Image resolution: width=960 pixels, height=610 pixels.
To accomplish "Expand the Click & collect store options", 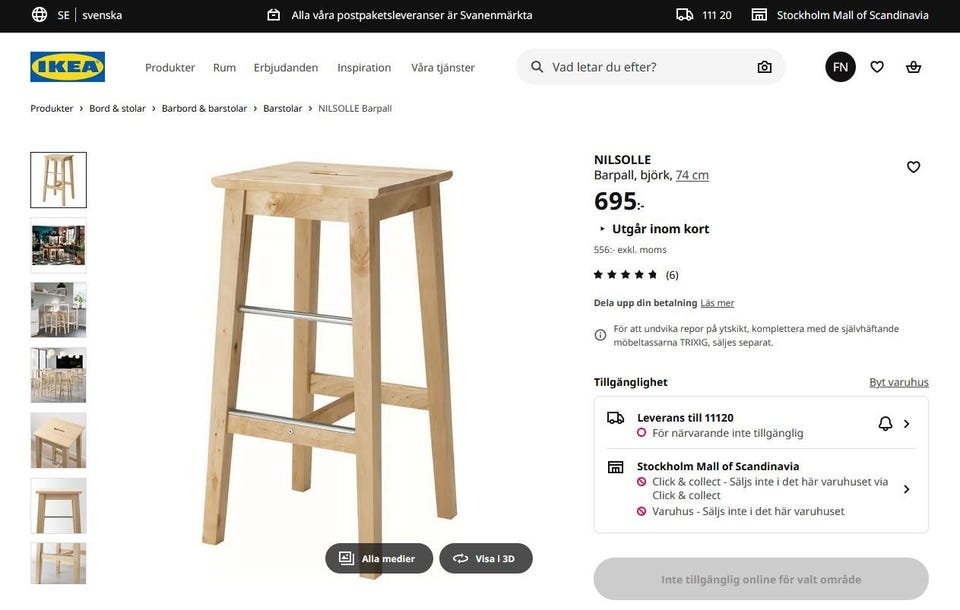I will point(907,489).
